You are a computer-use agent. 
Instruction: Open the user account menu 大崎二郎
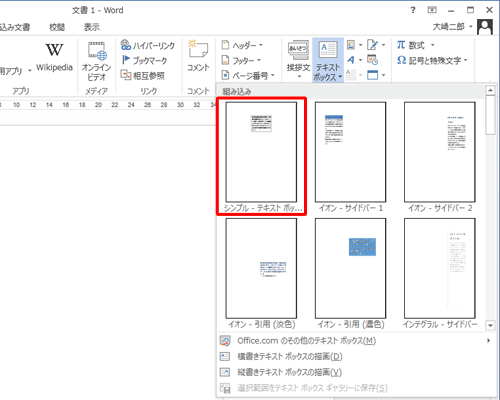452,27
